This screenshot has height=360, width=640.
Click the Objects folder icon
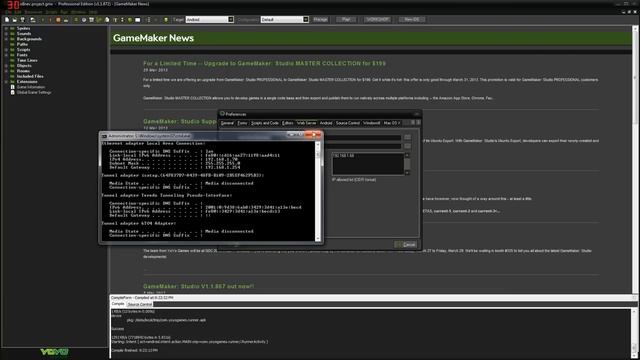pos(12,66)
